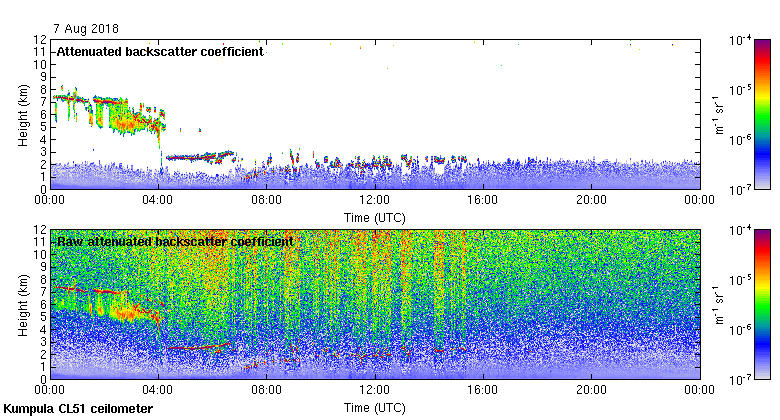Click the 08:00 time tick under upper plot

266,200
